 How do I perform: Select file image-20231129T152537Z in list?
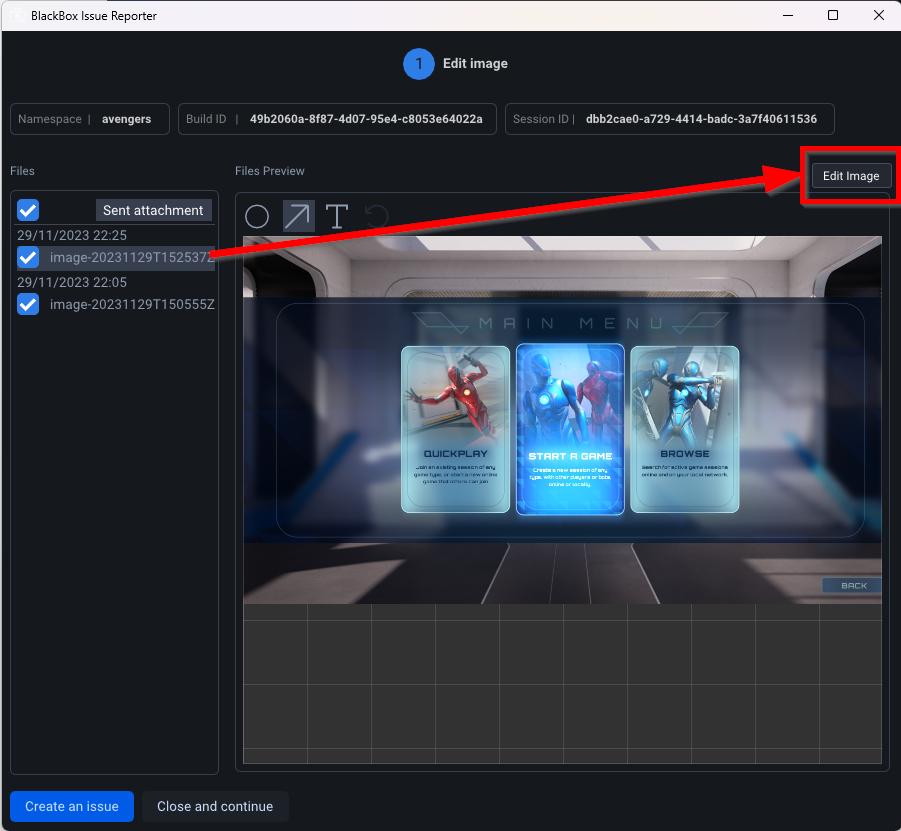tap(132, 257)
